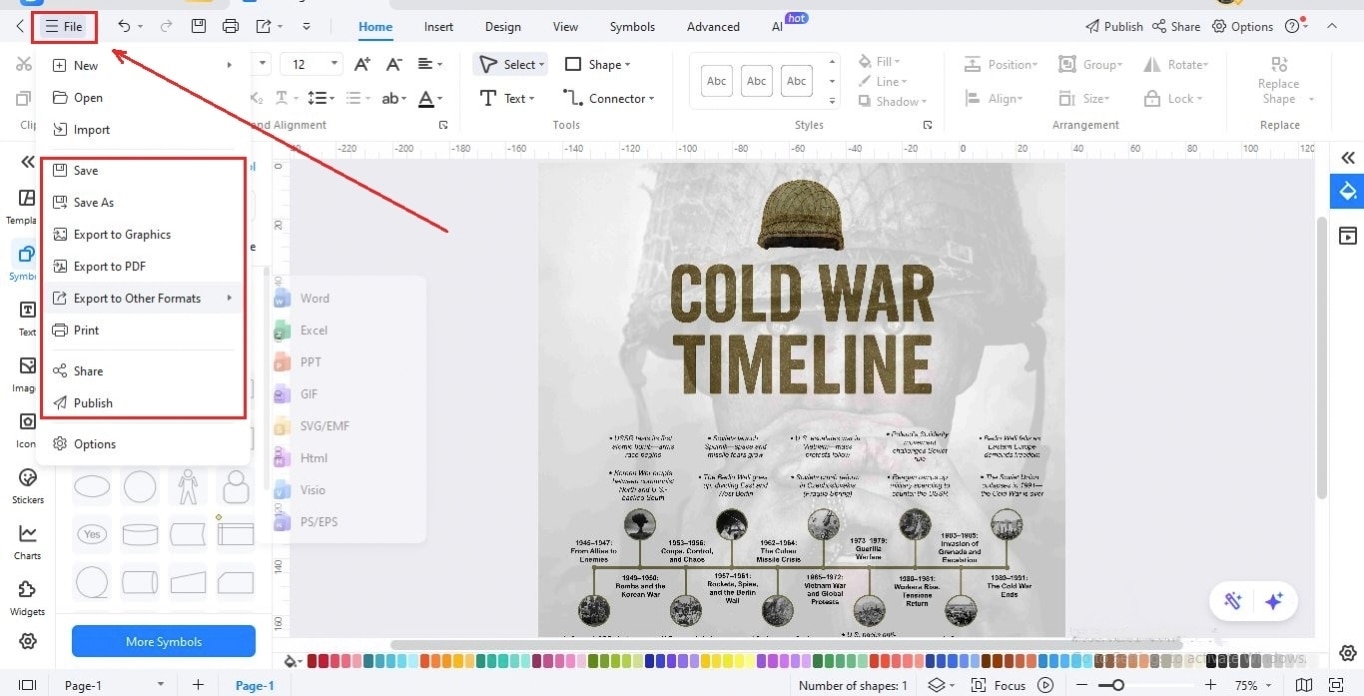
Task: Enable Focus mode in the status bar
Action: point(1009,685)
